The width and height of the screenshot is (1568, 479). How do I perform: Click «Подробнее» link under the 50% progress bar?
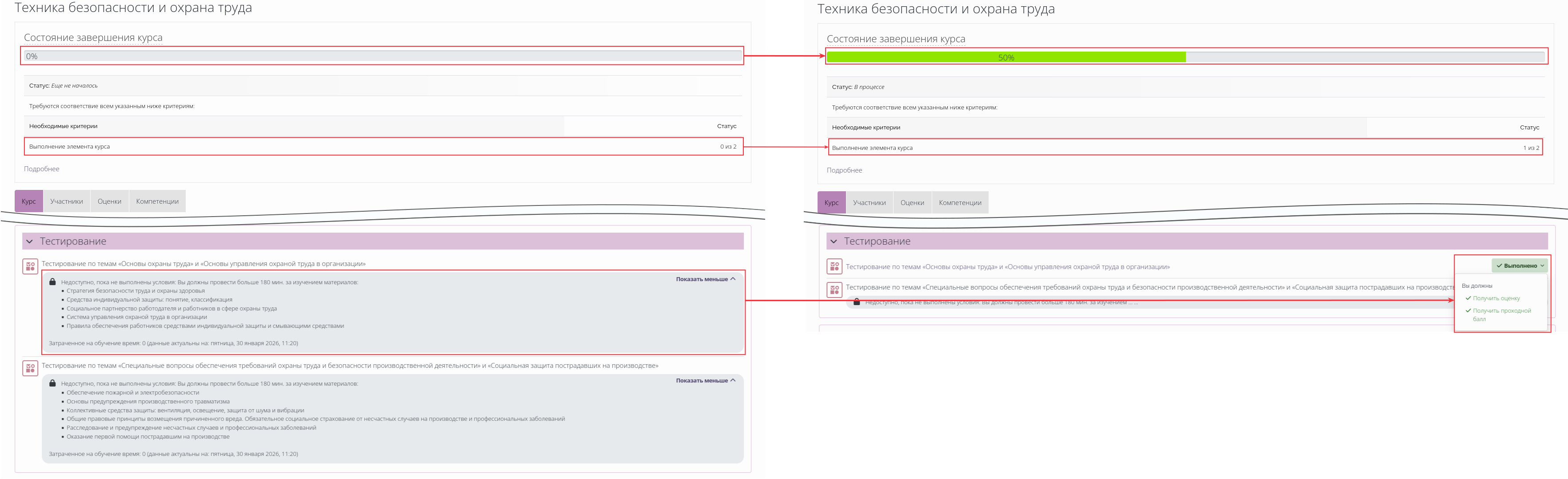point(844,170)
